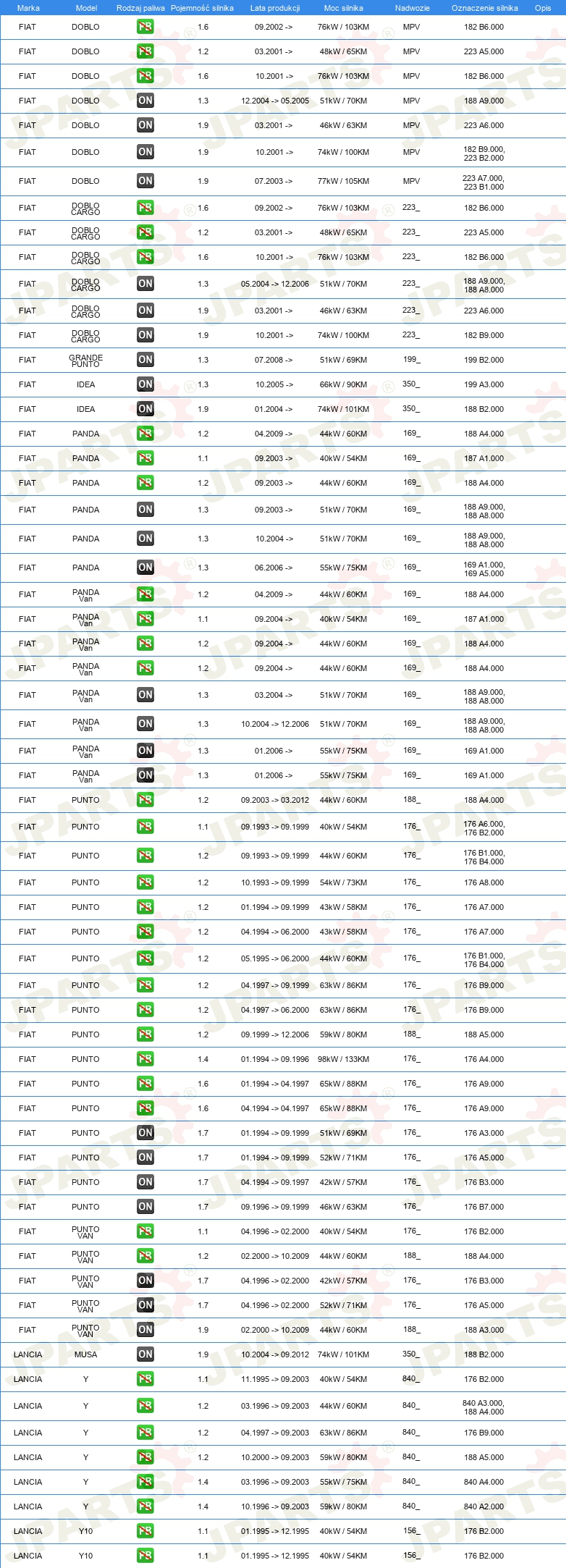Click the 169 A1.000, 169 A5.000 engine code cell
Image resolution: width=566 pixels, height=1568 pixels.
[x=484, y=569]
